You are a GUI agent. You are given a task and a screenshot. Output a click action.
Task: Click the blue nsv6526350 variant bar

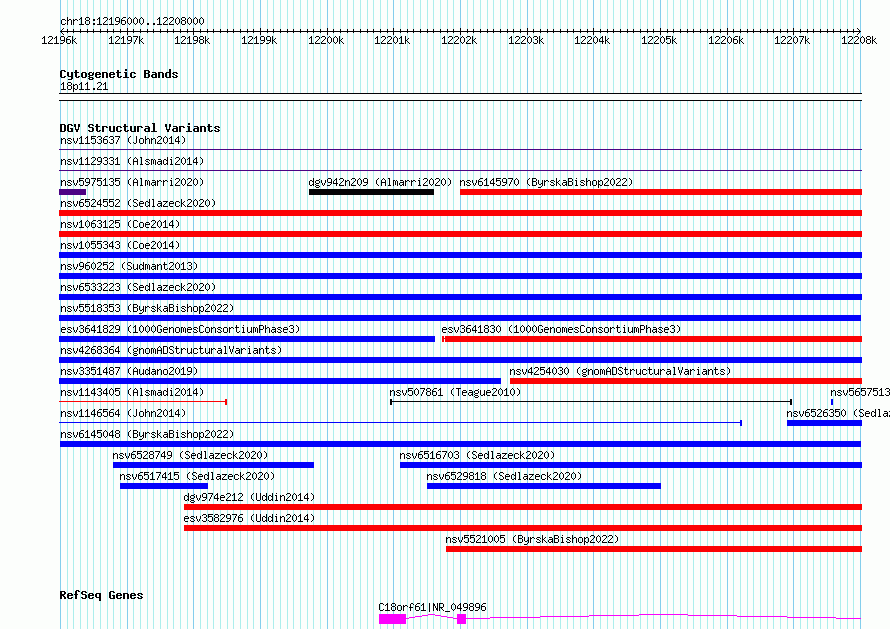(824, 423)
